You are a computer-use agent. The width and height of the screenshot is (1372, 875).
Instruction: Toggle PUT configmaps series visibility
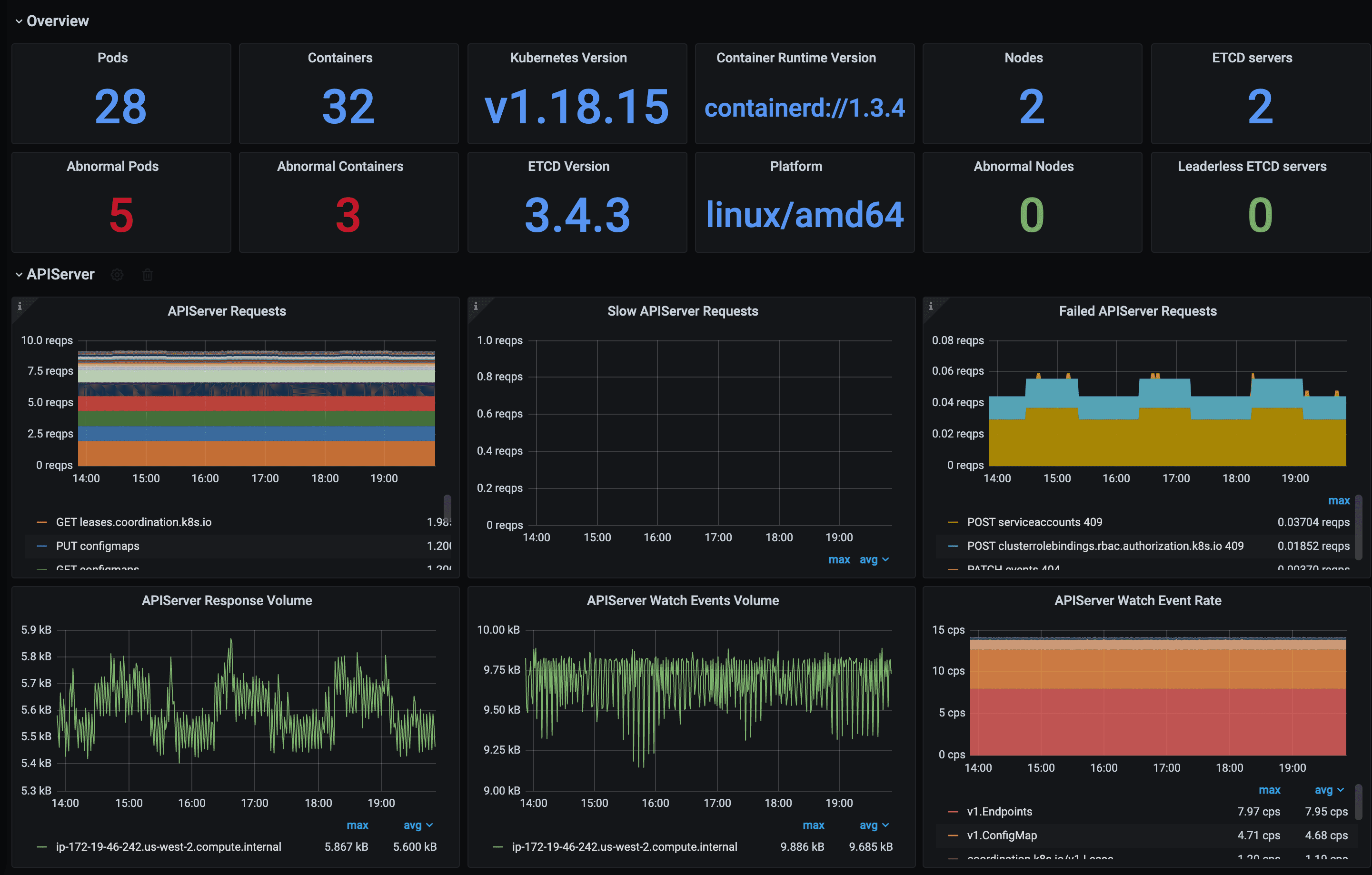click(x=98, y=546)
